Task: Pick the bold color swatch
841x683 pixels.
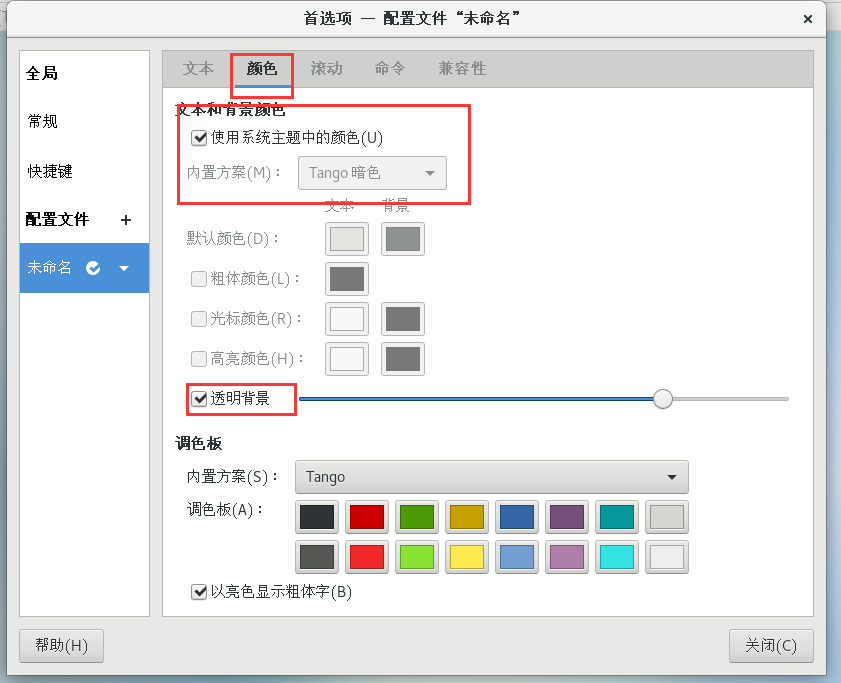Action: 347,279
